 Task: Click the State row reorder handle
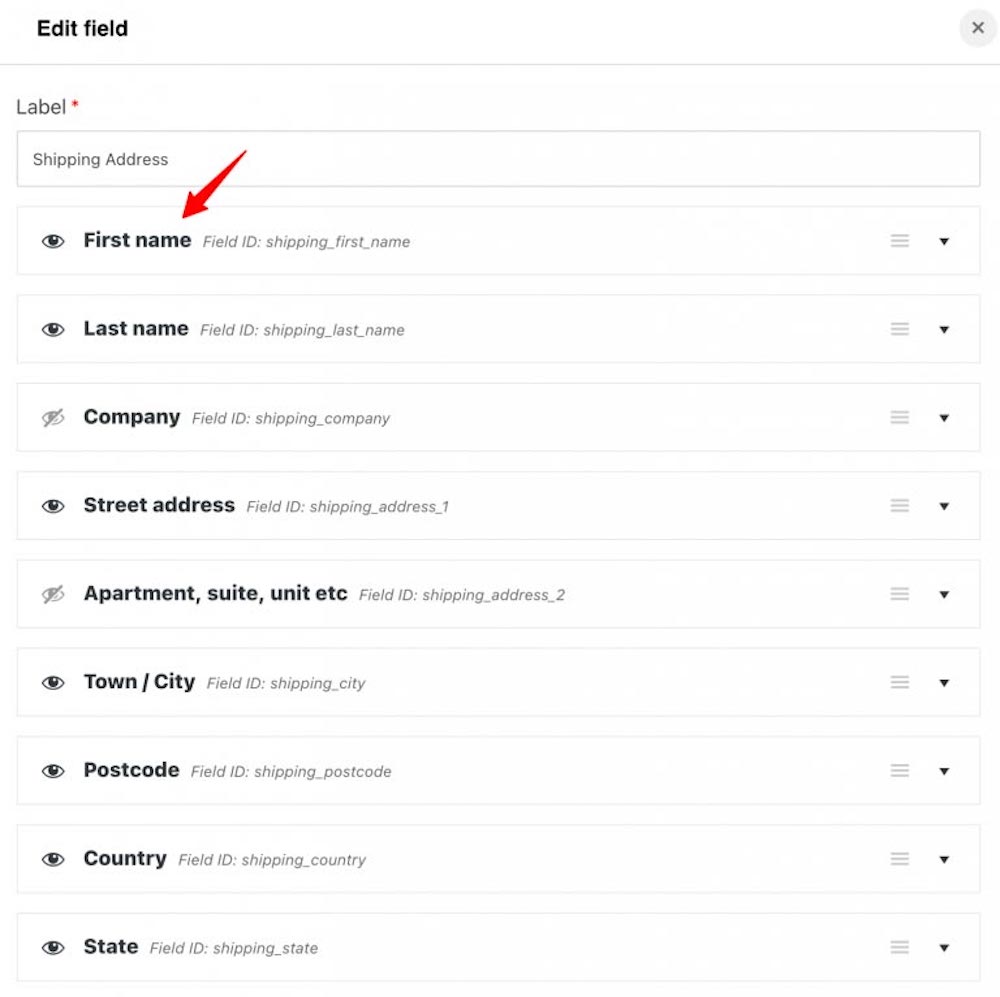(899, 947)
